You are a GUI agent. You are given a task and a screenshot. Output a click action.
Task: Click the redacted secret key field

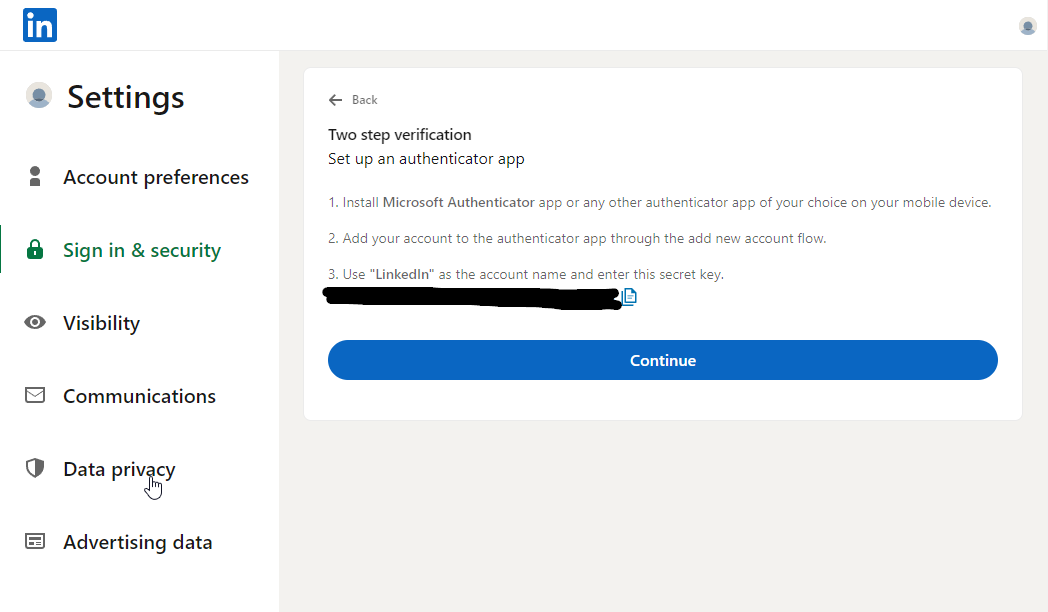[x=473, y=298]
